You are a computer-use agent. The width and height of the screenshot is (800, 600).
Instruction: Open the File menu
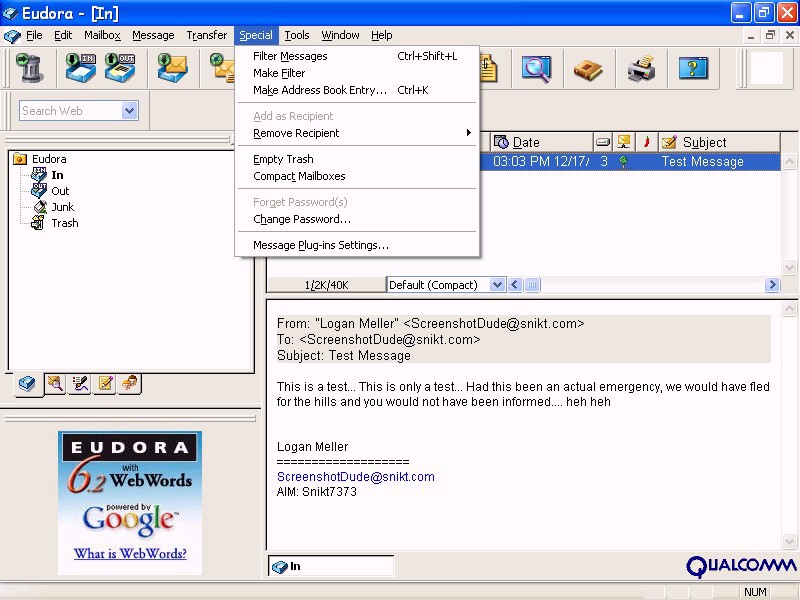(34, 35)
